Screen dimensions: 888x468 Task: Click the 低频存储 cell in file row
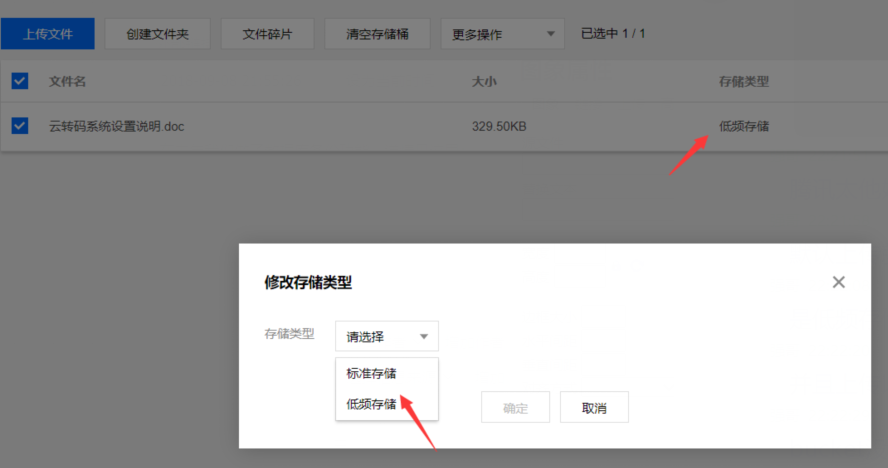click(744, 126)
